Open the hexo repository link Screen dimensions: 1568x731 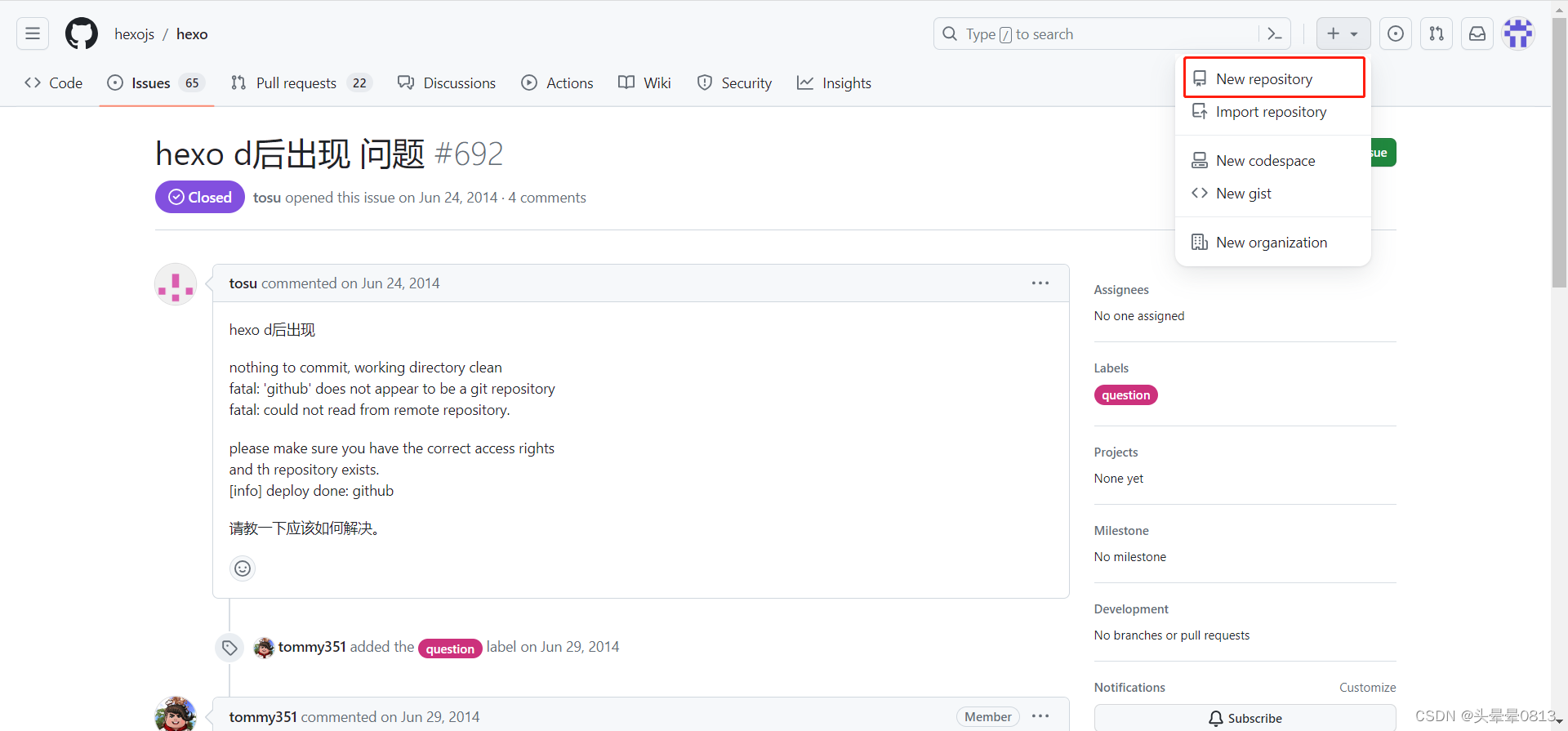[x=192, y=34]
